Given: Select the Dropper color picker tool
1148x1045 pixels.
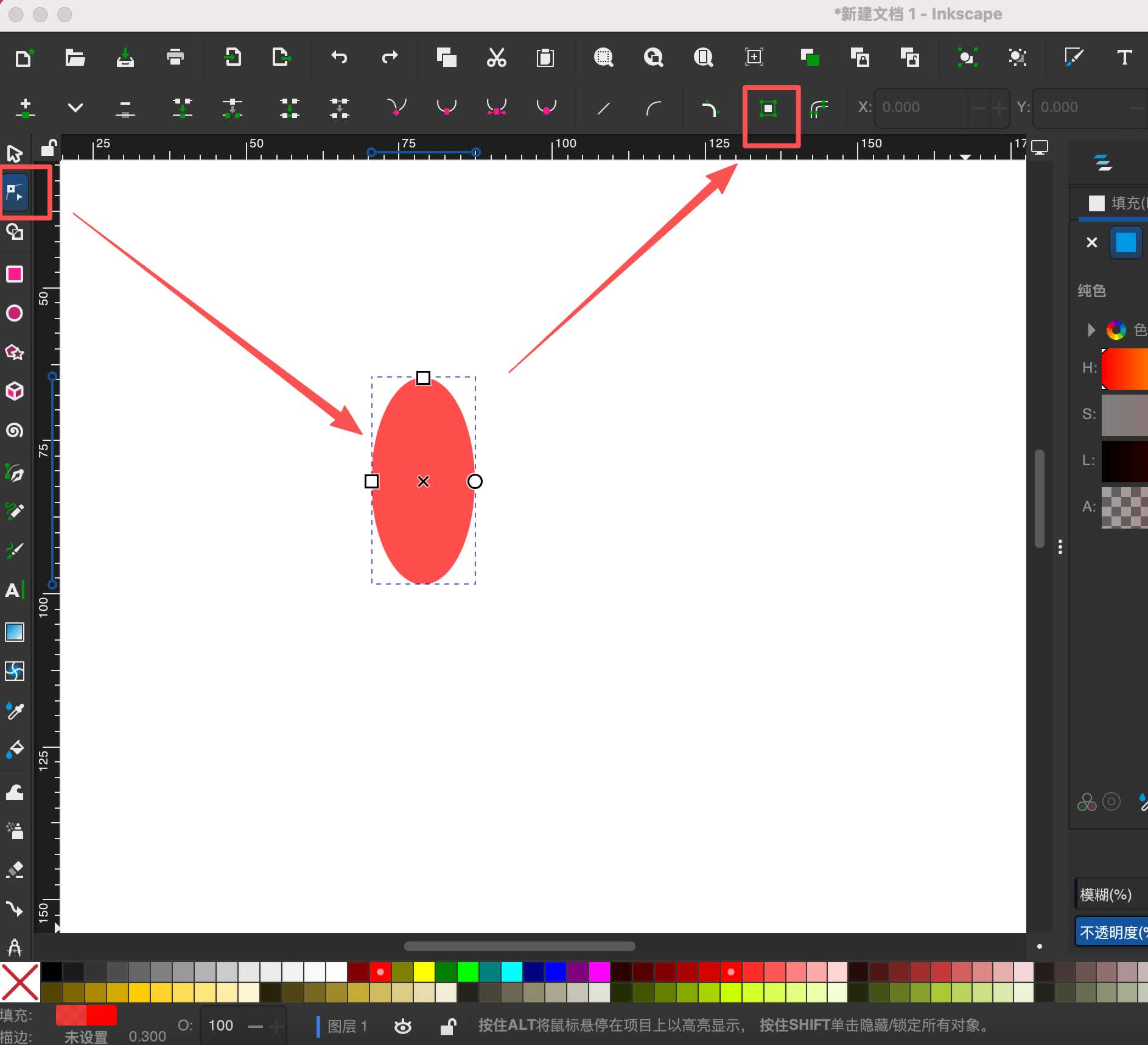Looking at the screenshot, I should [15, 710].
